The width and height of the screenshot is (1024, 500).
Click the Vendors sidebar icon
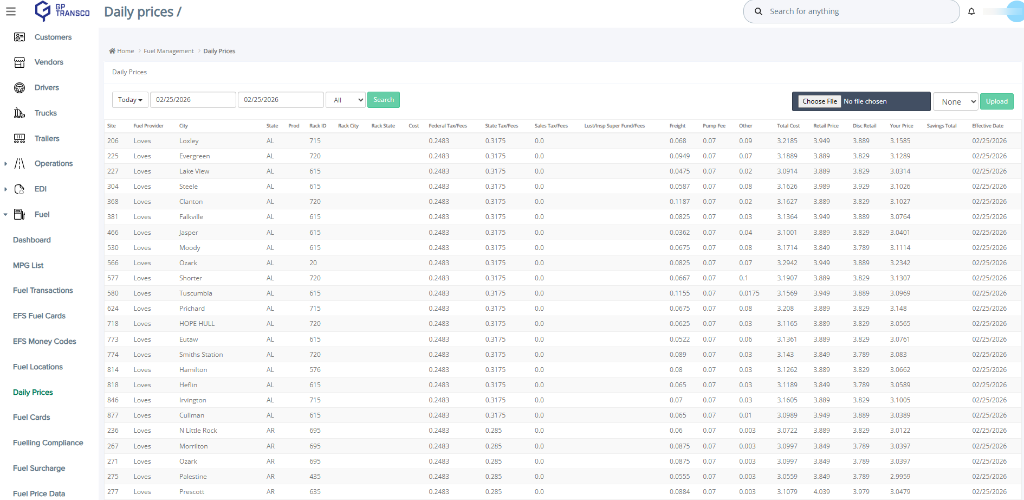click(x=20, y=63)
